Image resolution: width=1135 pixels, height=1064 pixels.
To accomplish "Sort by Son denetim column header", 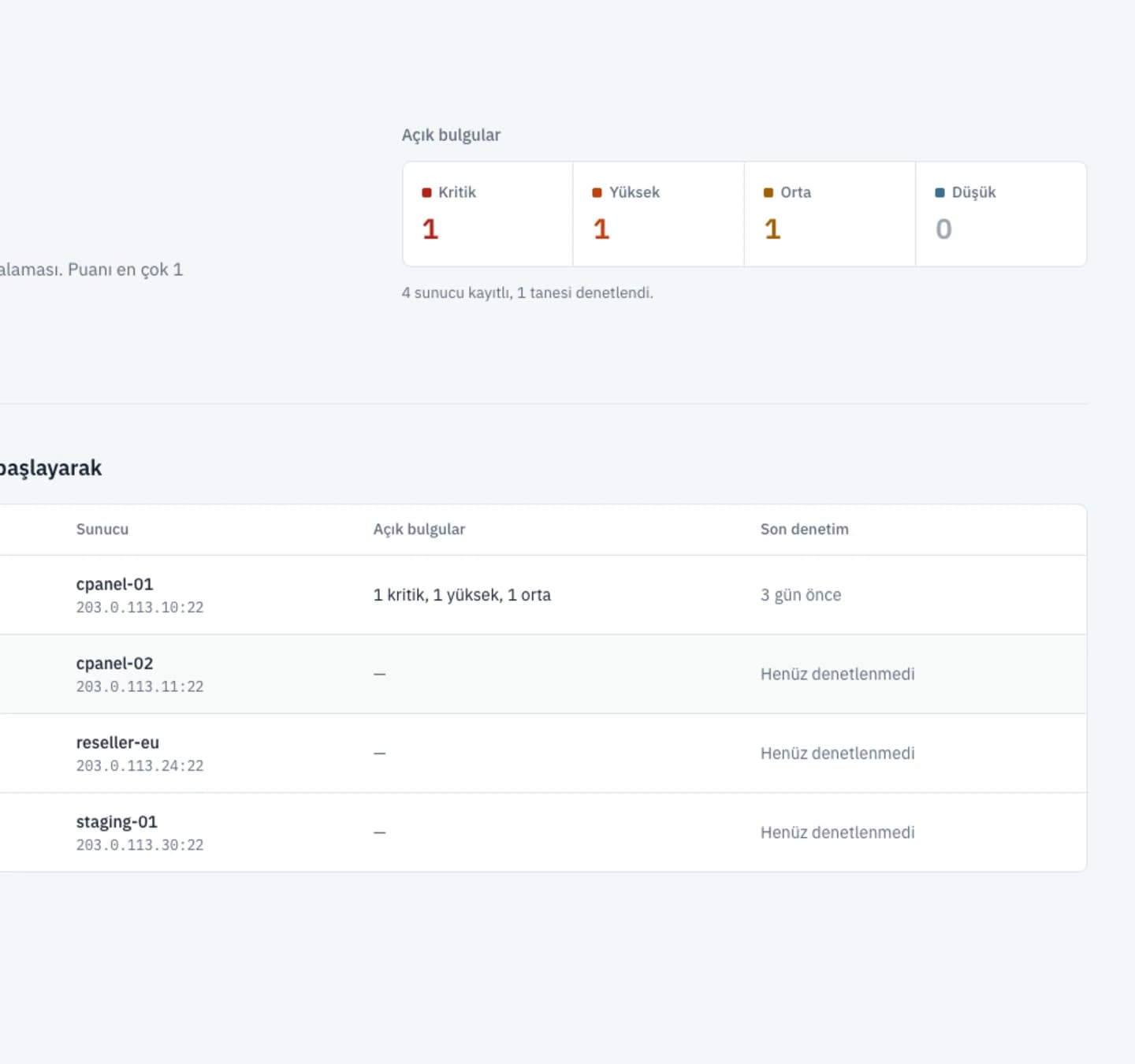I will tap(805, 530).
